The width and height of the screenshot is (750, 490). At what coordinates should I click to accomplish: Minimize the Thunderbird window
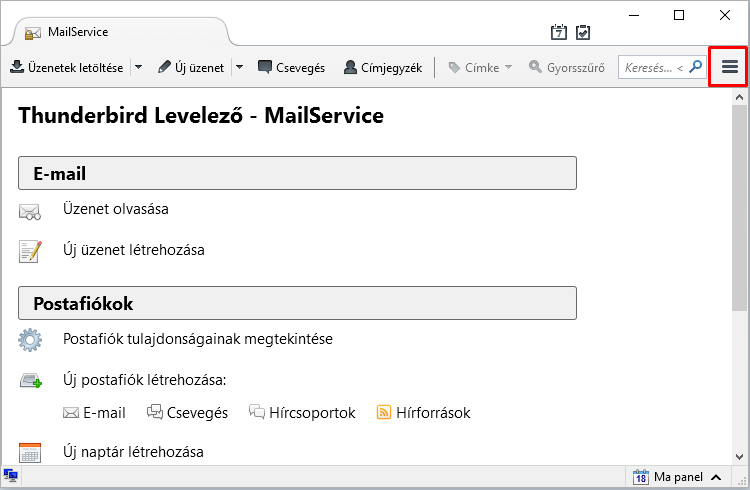[634, 15]
